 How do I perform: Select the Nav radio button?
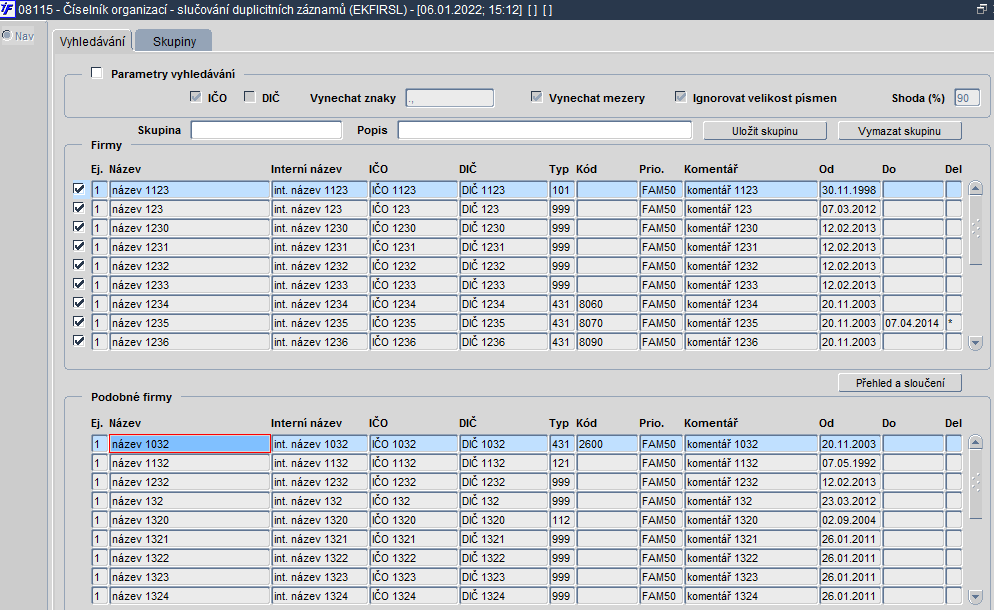[x=7, y=36]
